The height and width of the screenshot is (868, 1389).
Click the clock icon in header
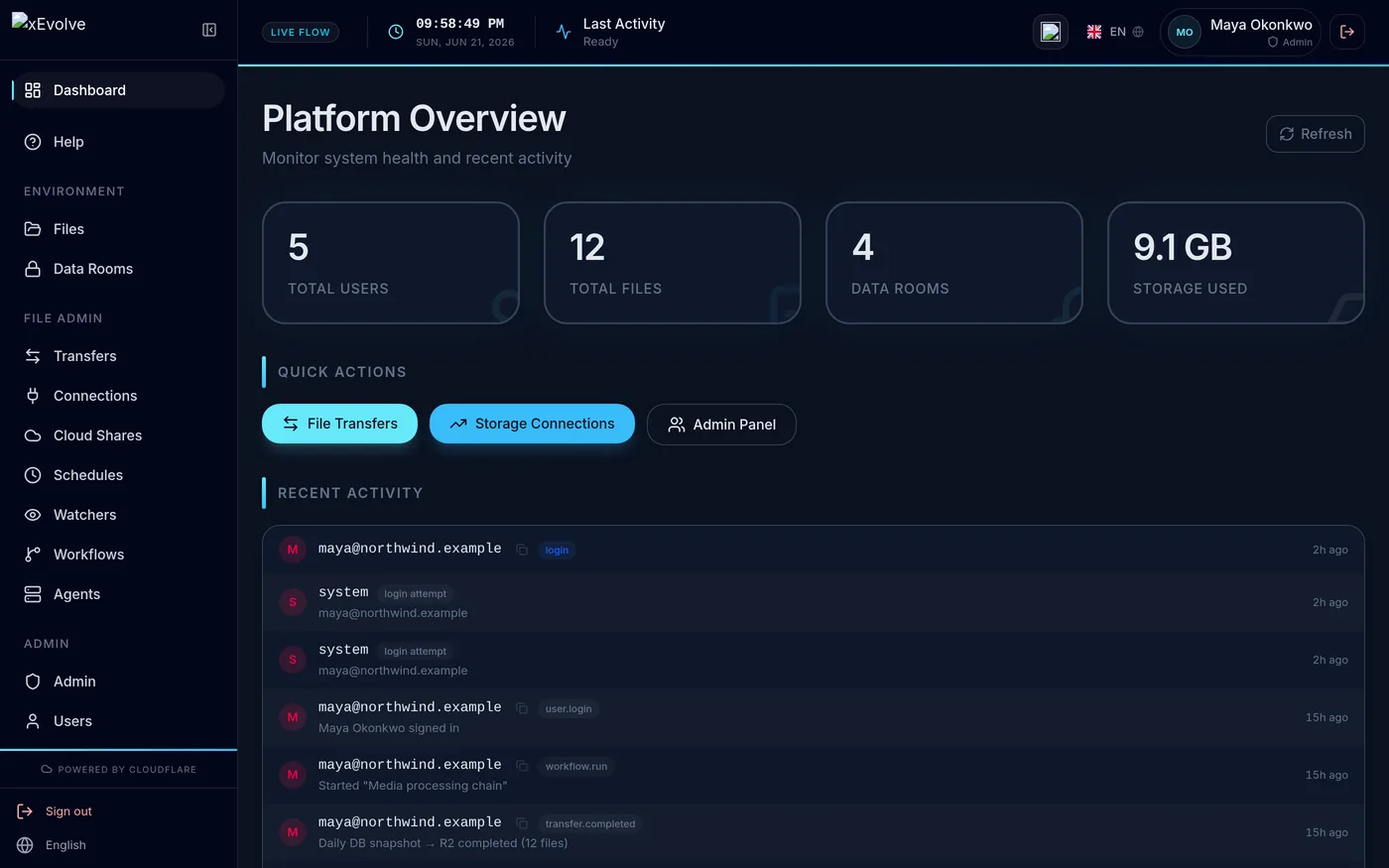(396, 32)
